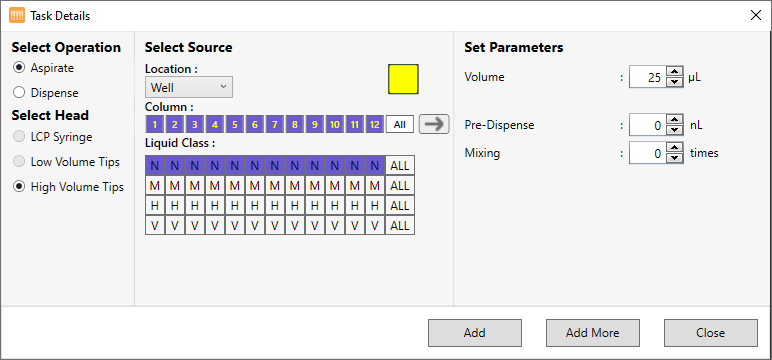Viewport: 772px width, 360px height.
Task: Select liquid class V for column 12
Action: pos(375,226)
